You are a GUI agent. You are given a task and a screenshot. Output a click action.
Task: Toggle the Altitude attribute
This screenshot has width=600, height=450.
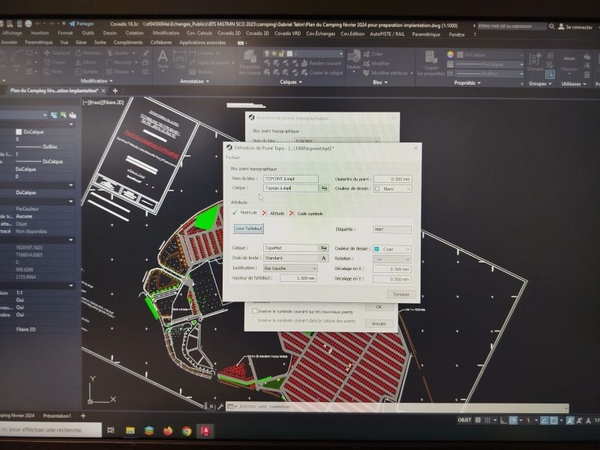[266, 213]
